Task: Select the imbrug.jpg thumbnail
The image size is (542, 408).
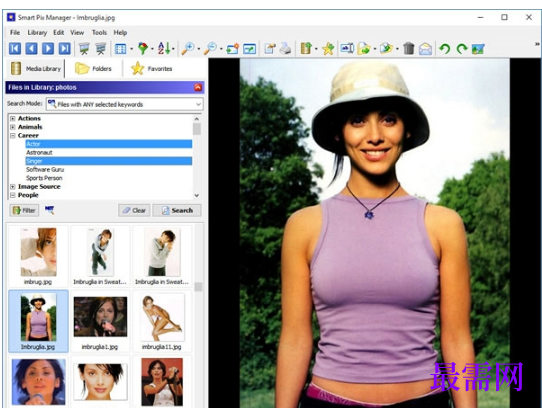Action: pyautogui.click(x=38, y=256)
